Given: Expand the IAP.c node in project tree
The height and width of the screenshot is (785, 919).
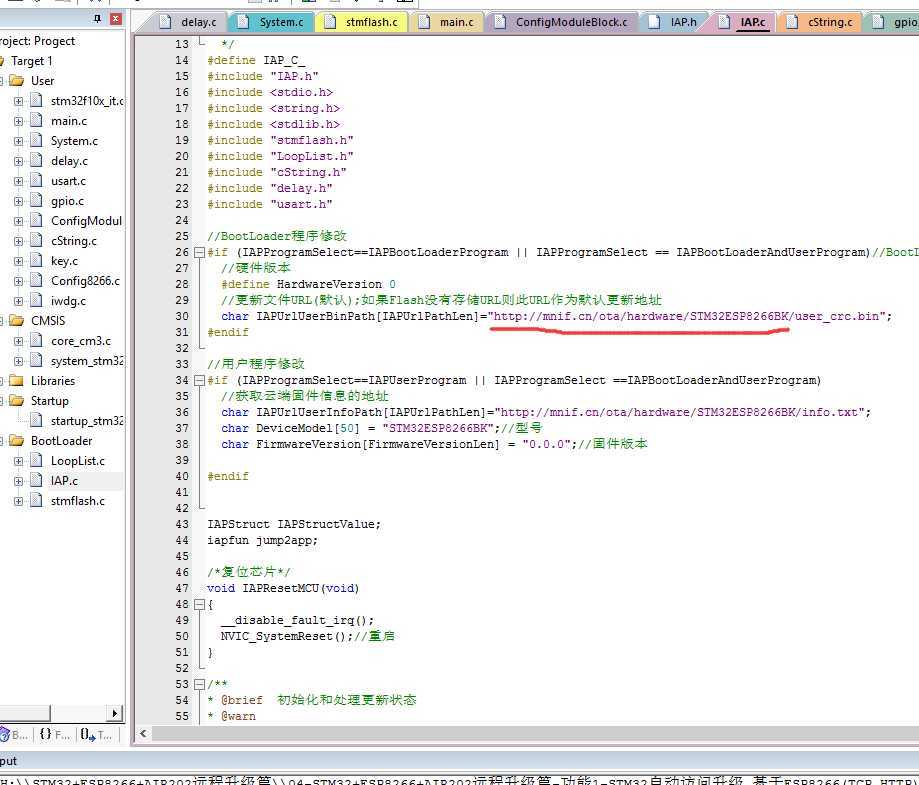Looking at the screenshot, I should [19, 481].
